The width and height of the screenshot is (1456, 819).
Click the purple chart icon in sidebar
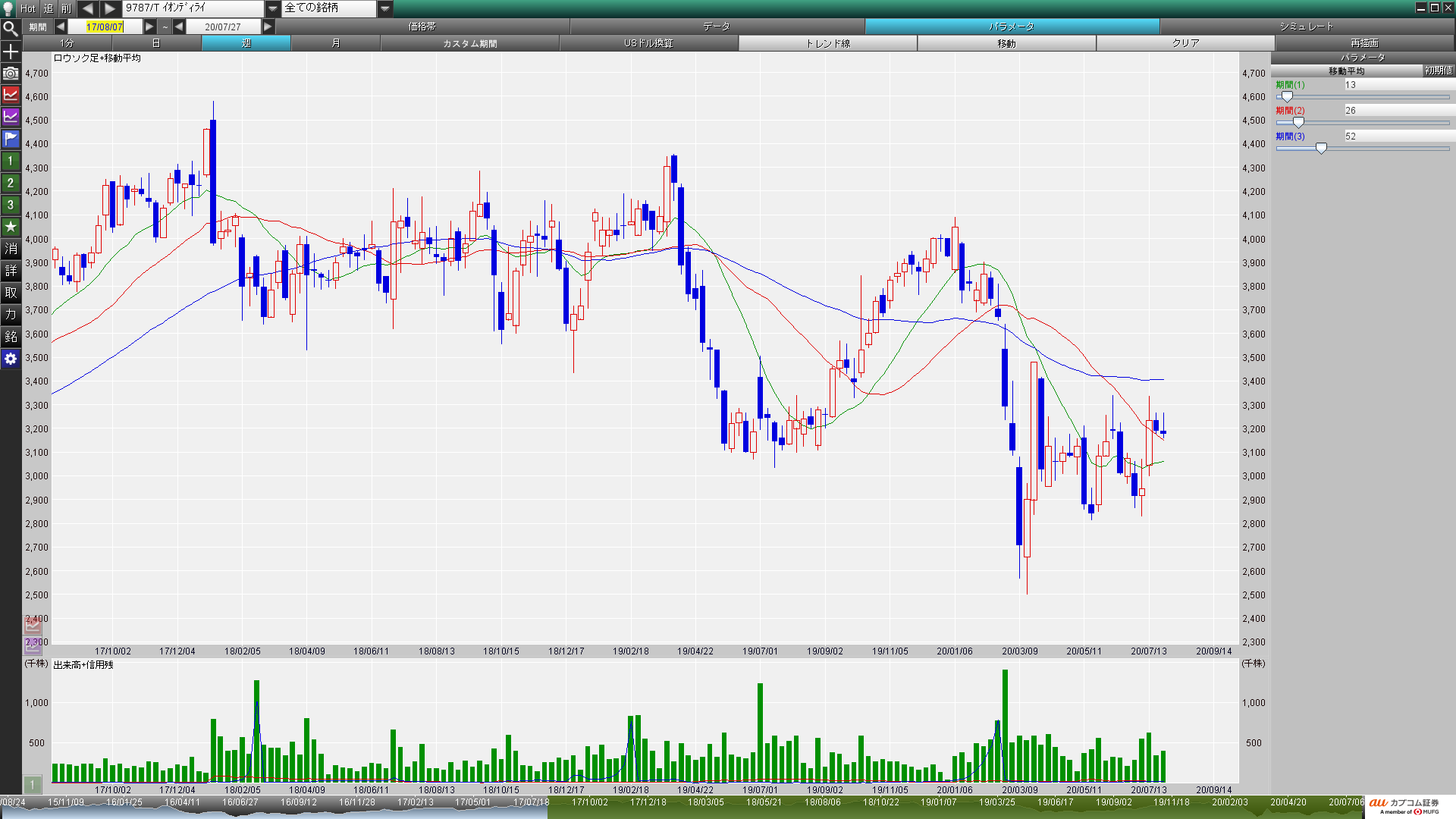[x=11, y=117]
